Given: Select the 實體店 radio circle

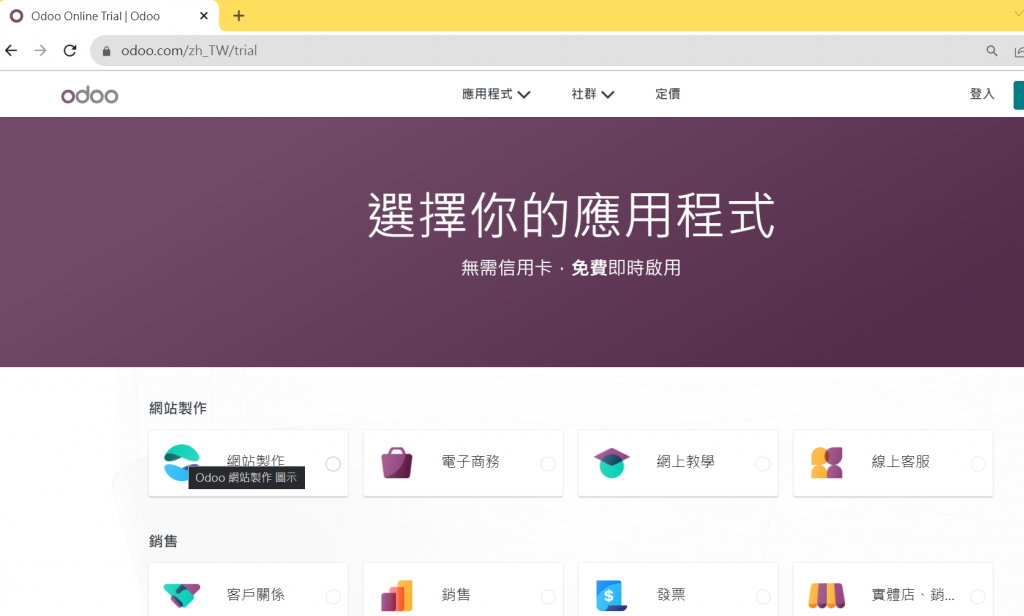Looking at the screenshot, I should pos(978,596).
